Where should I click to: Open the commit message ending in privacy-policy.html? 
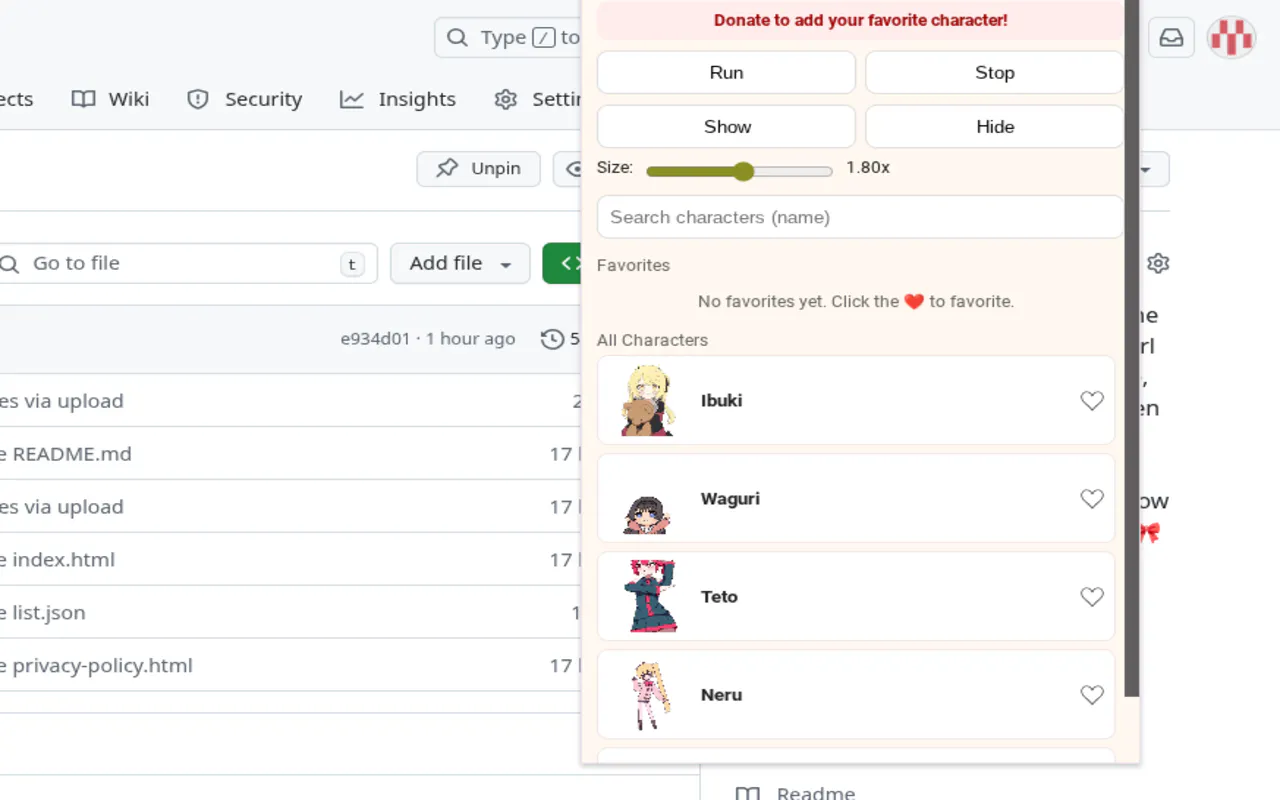point(96,666)
